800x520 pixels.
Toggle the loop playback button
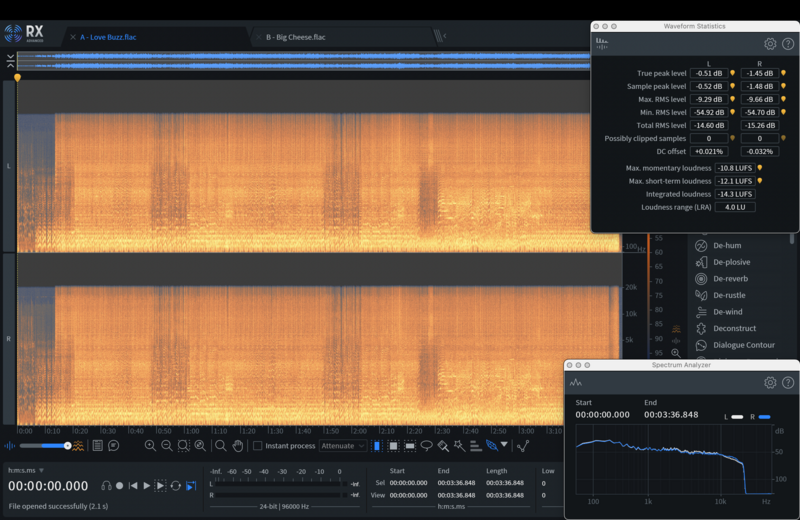(x=175, y=485)
